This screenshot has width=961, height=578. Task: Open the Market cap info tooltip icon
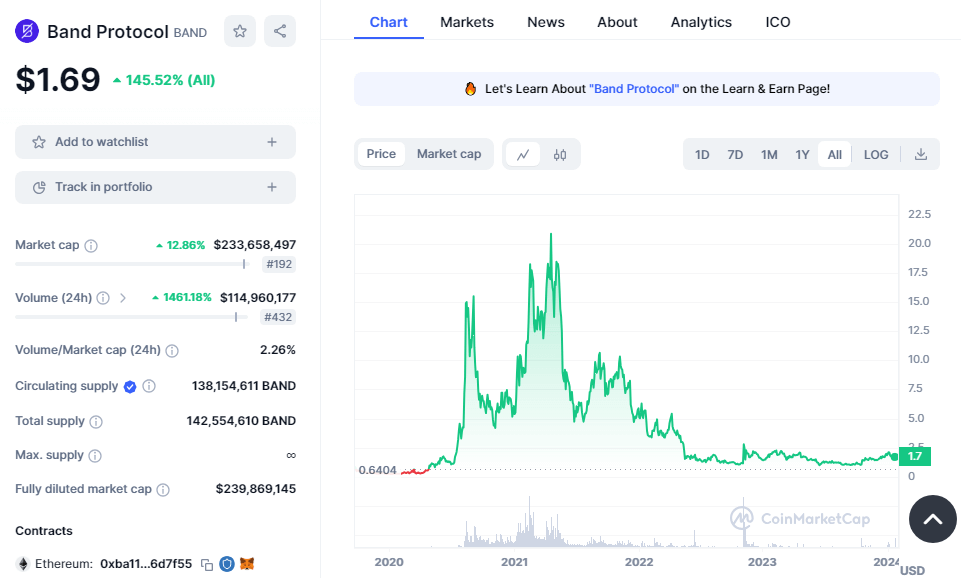point(91,245)
